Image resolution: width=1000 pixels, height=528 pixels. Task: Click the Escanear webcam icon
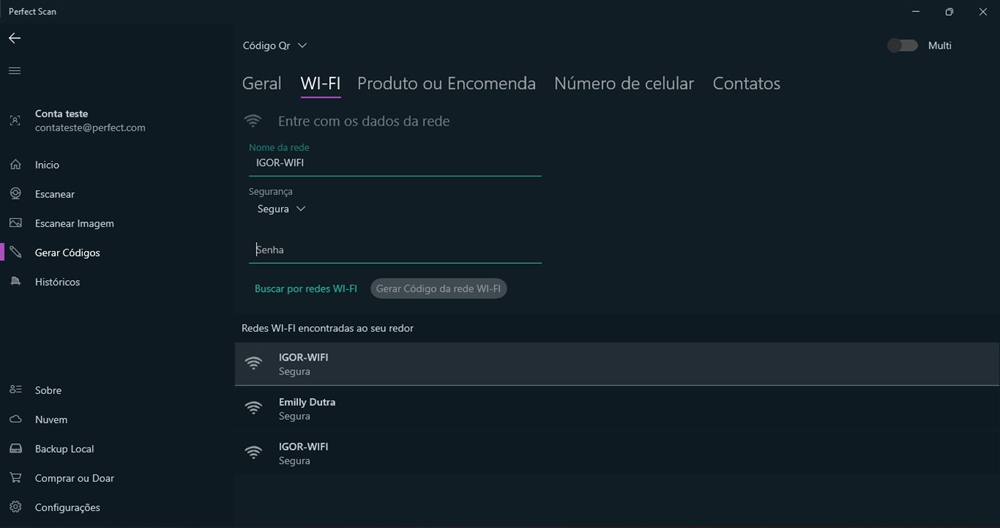tap(15, 194)
